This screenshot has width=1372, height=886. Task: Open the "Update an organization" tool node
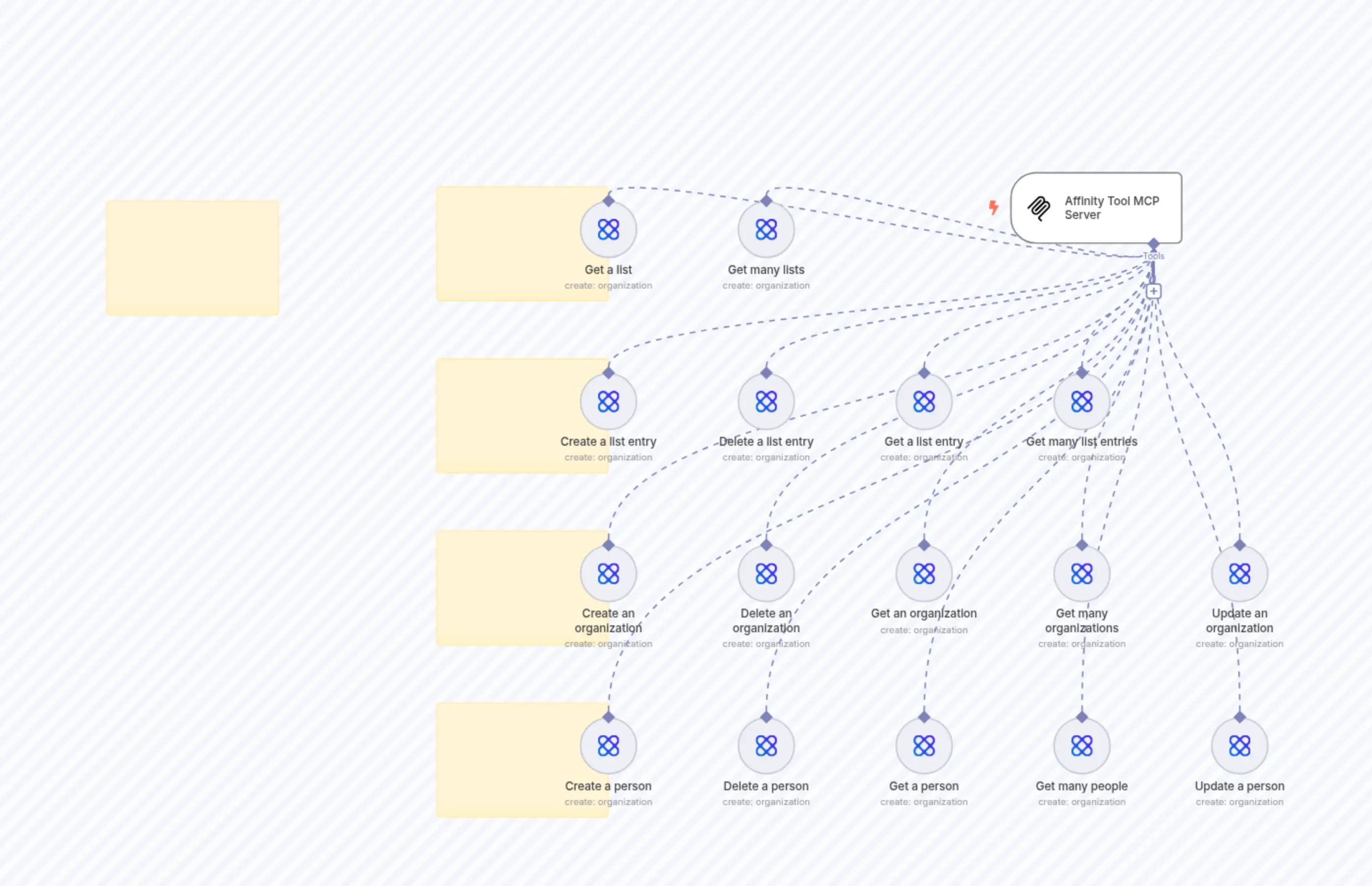click(x=1239, y=574)
